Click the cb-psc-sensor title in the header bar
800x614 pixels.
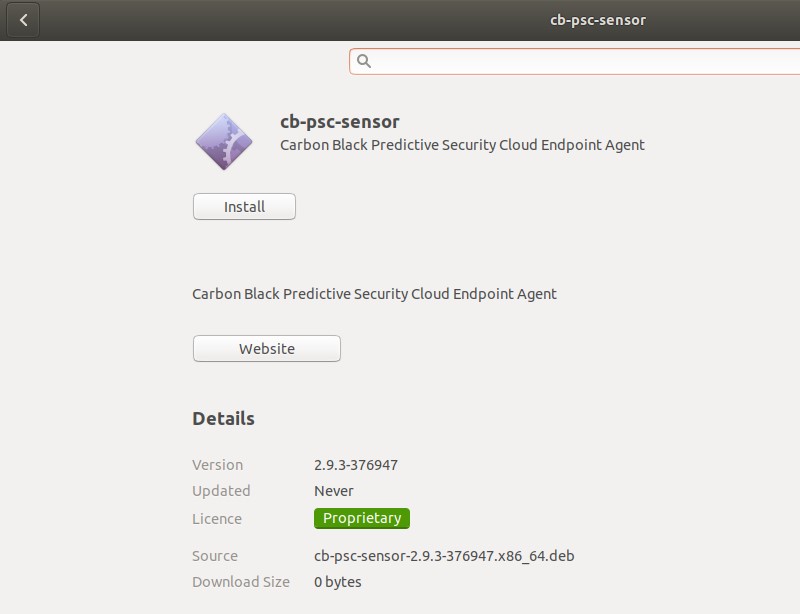pos(597,19)
